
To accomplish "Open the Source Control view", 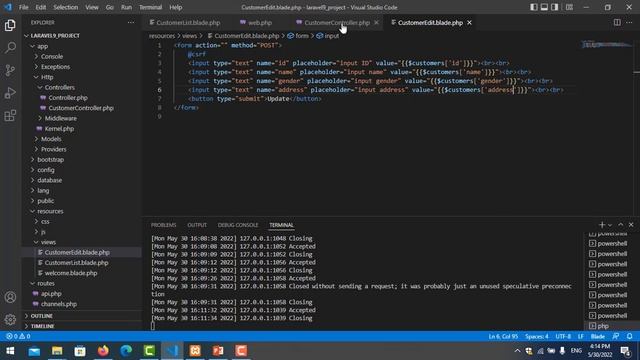I will coord(10,70).
